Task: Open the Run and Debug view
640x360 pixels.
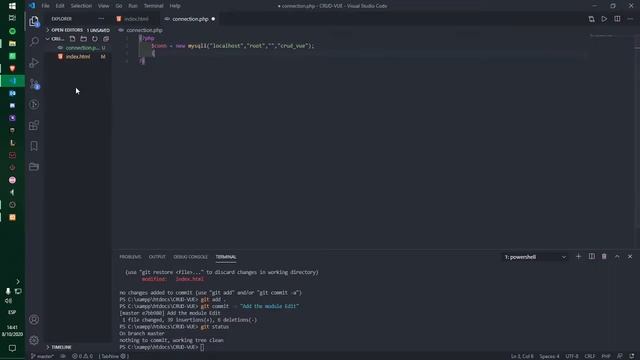Action: click(34, 62)
